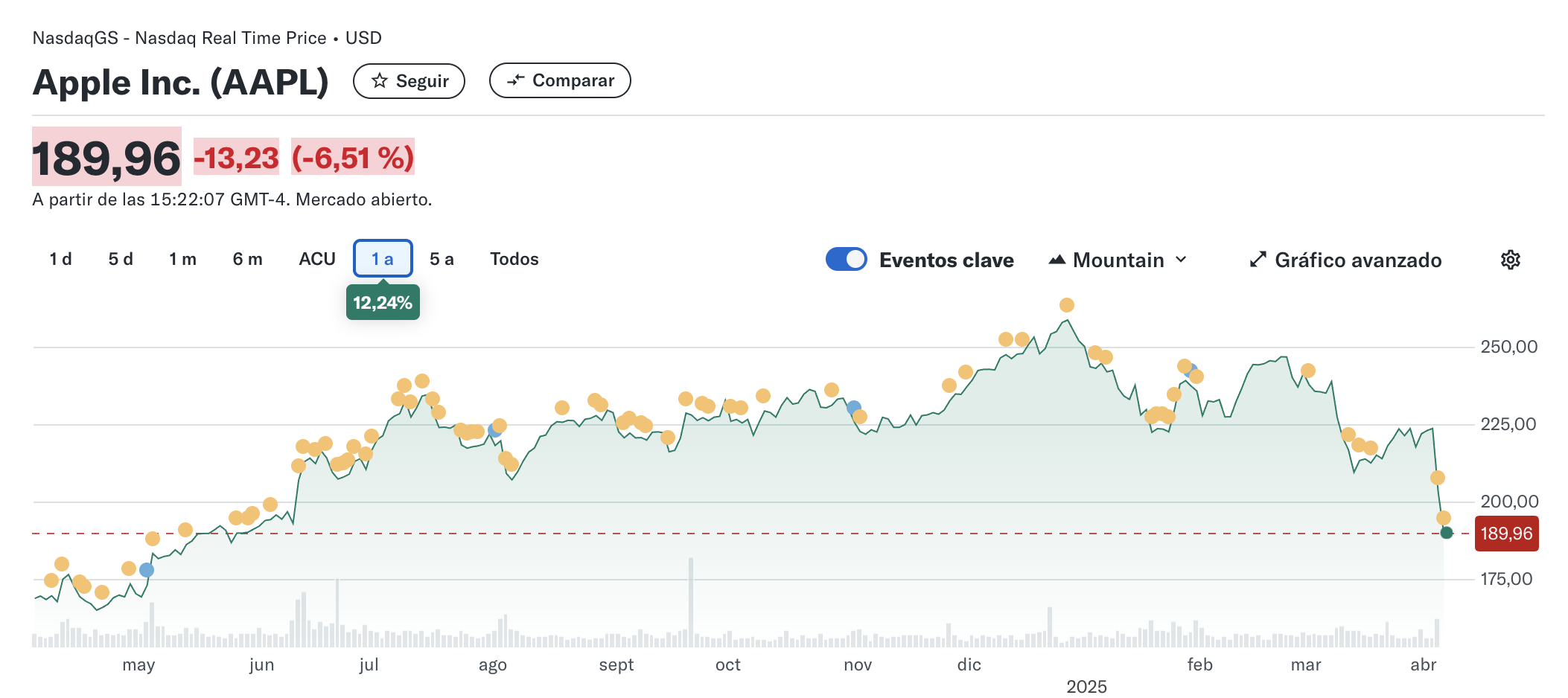Select the 1 m time range
The width and height of the screenshot is (1568, 698).
[x=182, y=259]
